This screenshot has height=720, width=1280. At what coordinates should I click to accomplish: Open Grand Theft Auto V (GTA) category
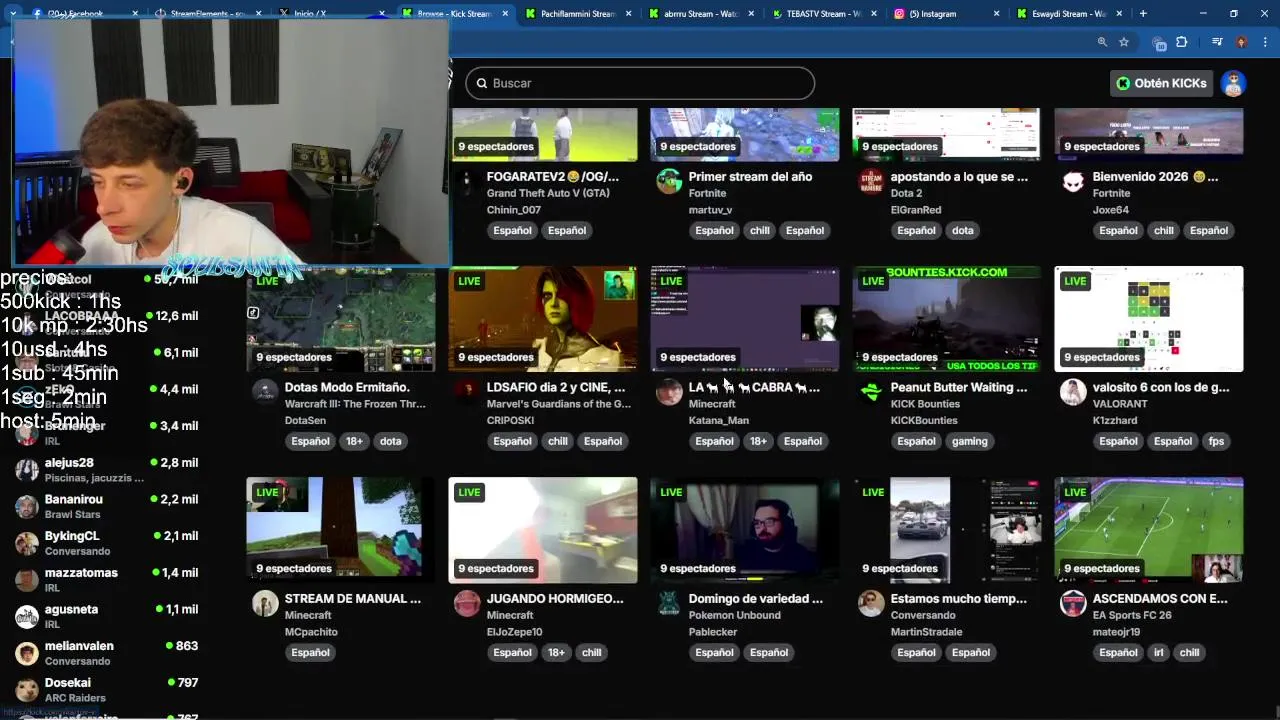[548, 193]
